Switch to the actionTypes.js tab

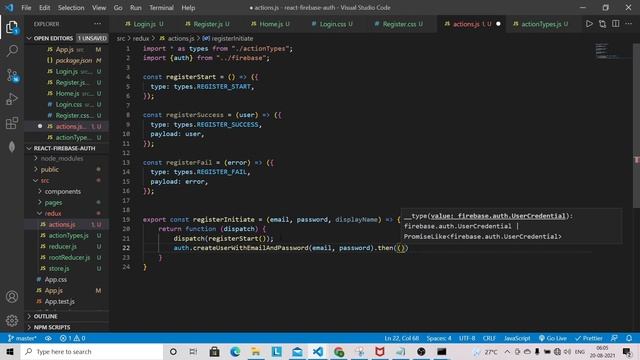click(541, 24)
